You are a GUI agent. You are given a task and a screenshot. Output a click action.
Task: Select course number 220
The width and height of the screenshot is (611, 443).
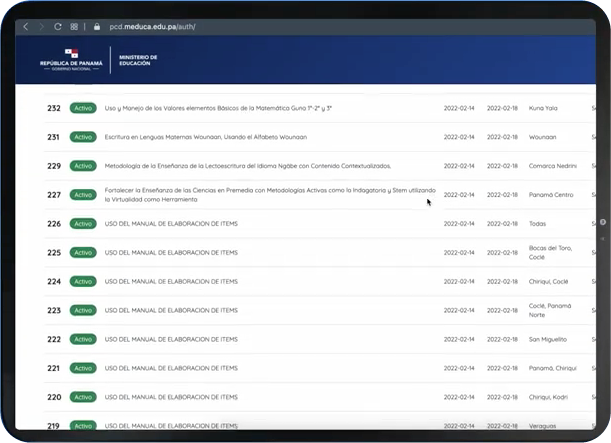(x=54, y=397)
